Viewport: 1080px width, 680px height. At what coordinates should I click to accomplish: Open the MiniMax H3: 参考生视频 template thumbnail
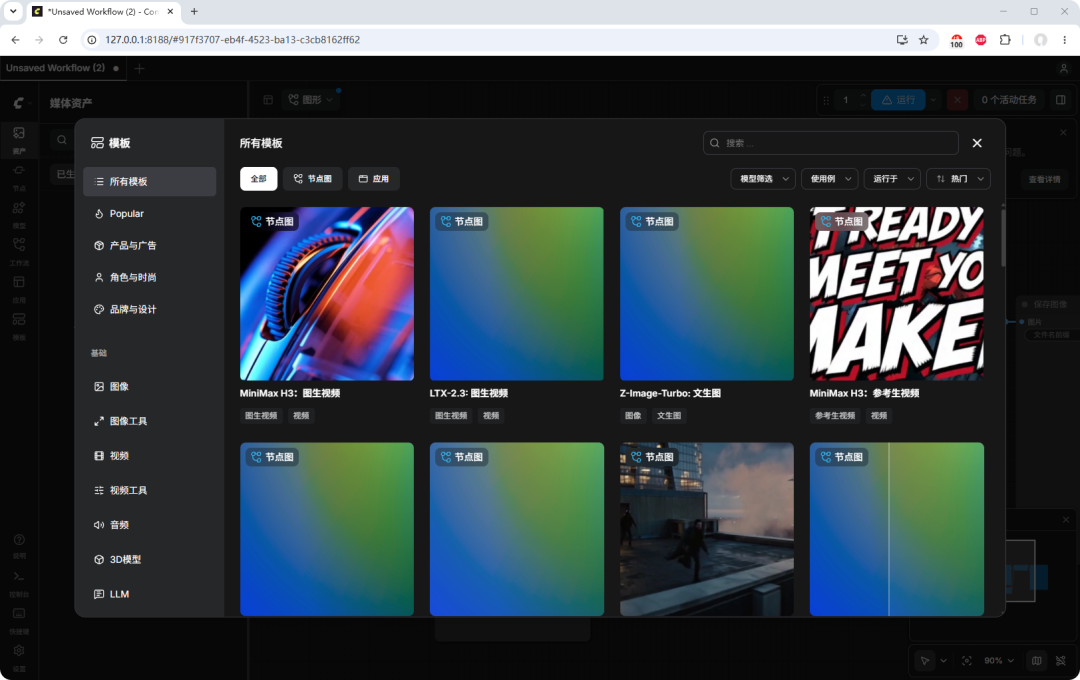point(897,294)
